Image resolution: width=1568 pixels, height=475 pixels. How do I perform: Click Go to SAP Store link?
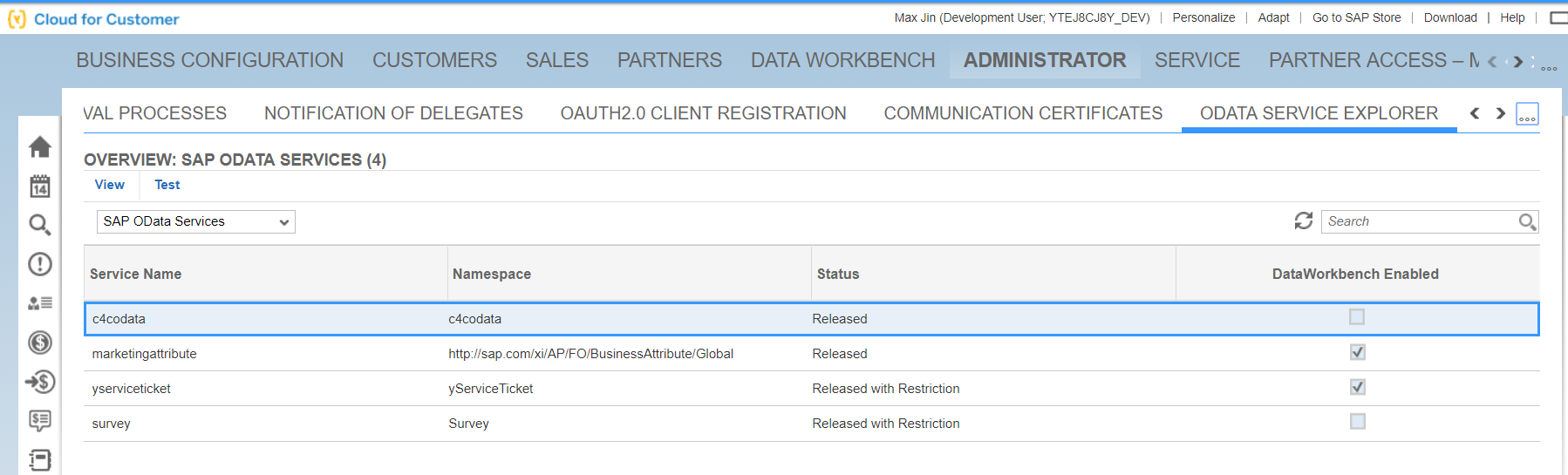(1357, 17)
